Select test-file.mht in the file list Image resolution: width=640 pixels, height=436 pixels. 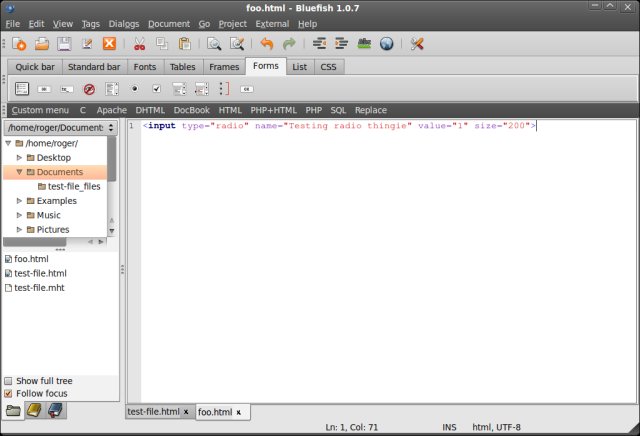39,288
